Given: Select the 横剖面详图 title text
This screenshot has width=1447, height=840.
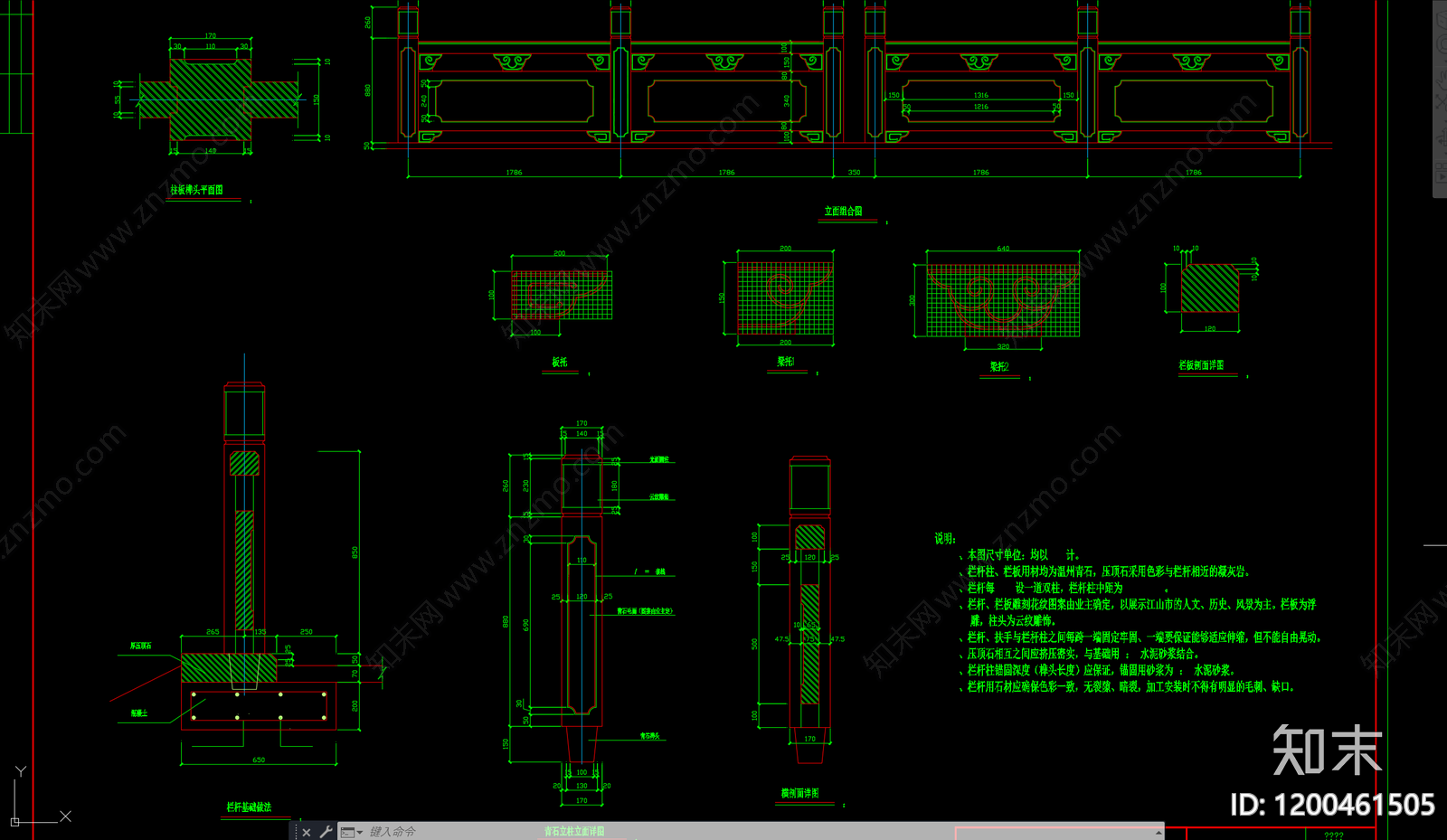Looking at the screenshot, I should (800, 793).
